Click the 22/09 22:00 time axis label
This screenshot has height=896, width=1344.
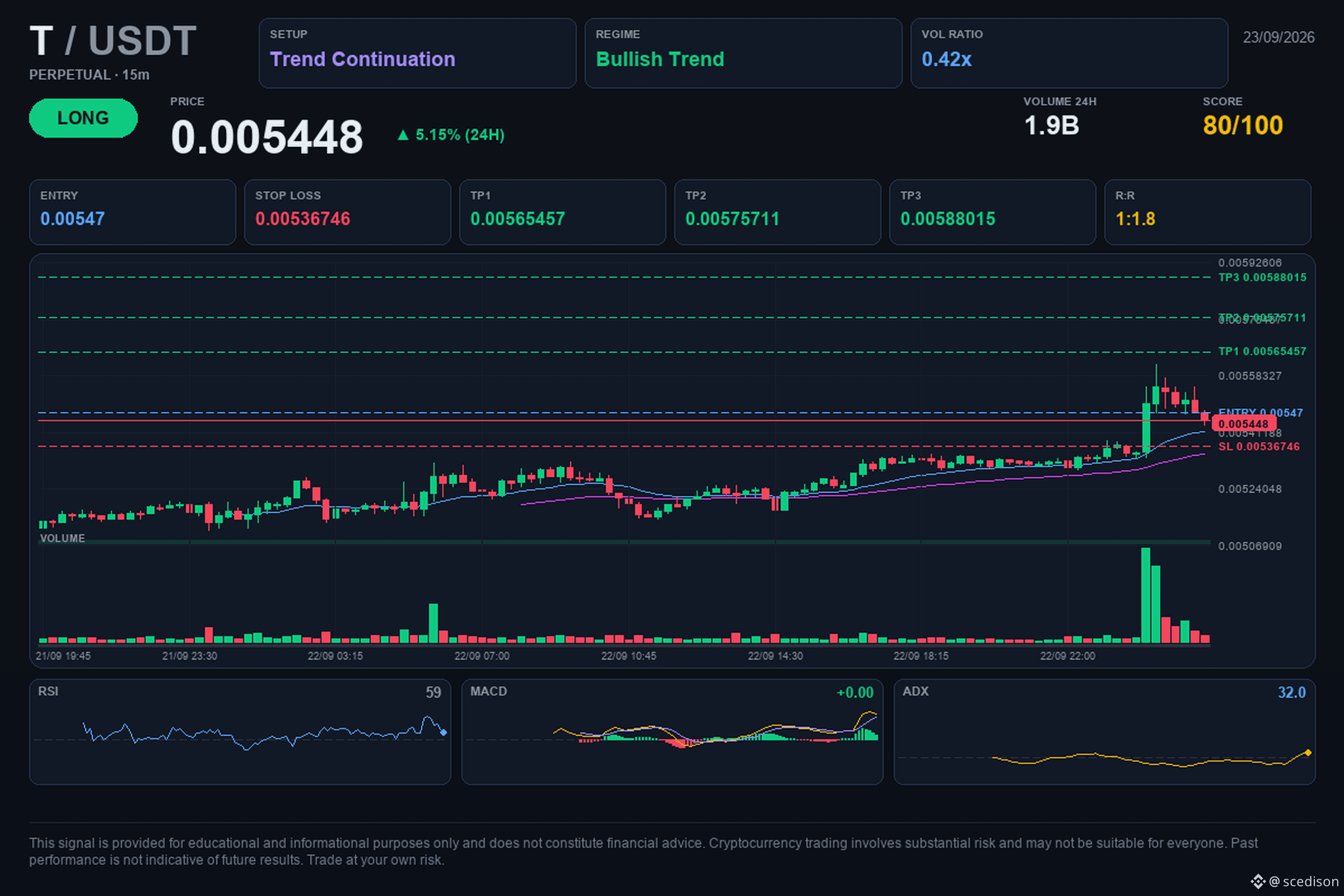click(x=1067, y=656)
